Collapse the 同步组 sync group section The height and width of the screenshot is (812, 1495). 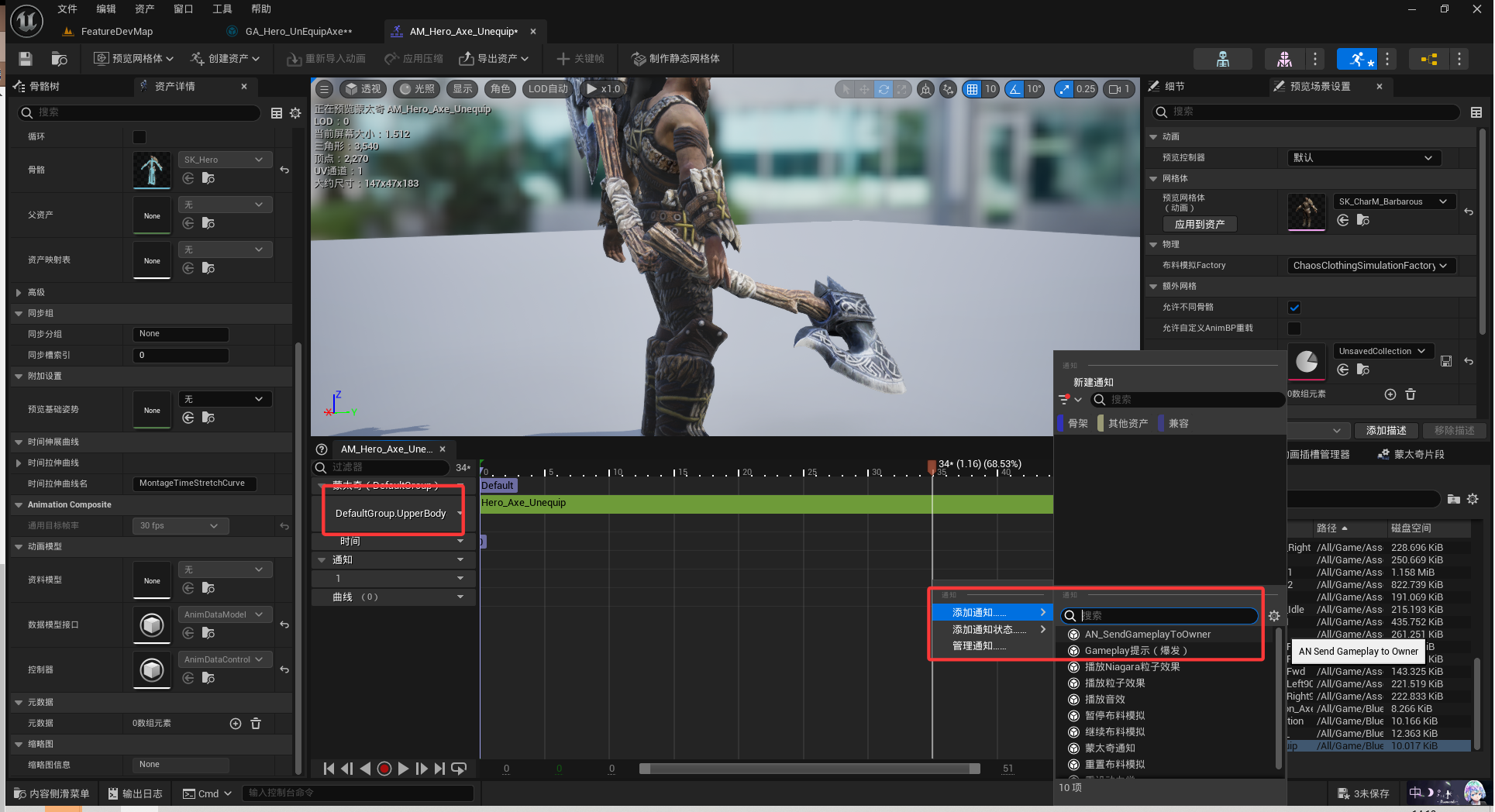pyautogui.click(x=19, y=314)
